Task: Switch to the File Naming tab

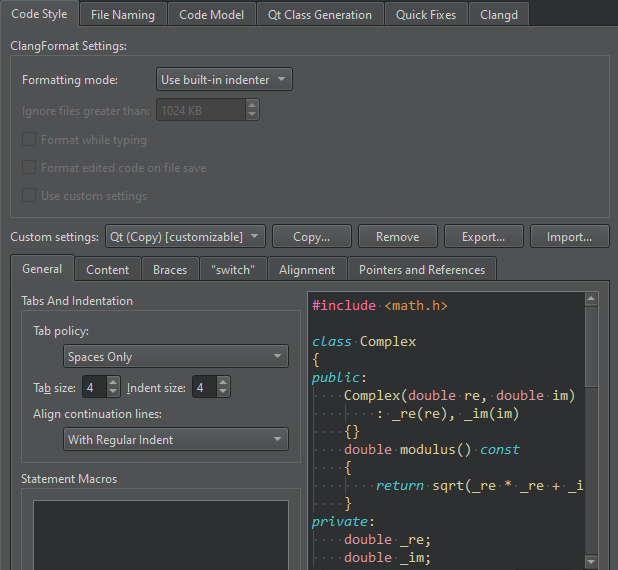Action: (x=122, y=15)
